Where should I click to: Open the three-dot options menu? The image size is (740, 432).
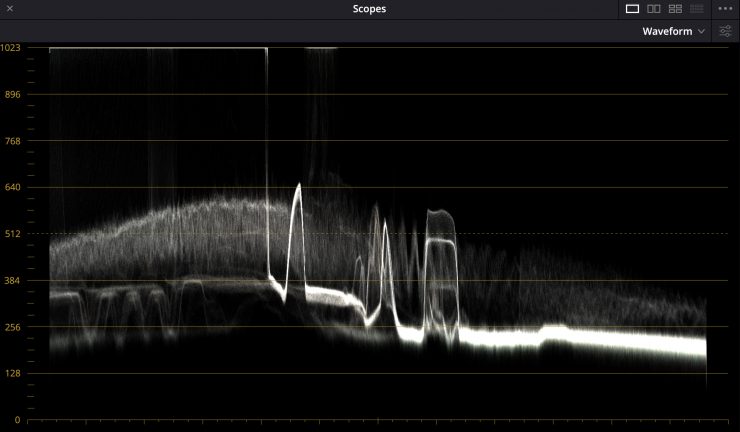point(726,9)
